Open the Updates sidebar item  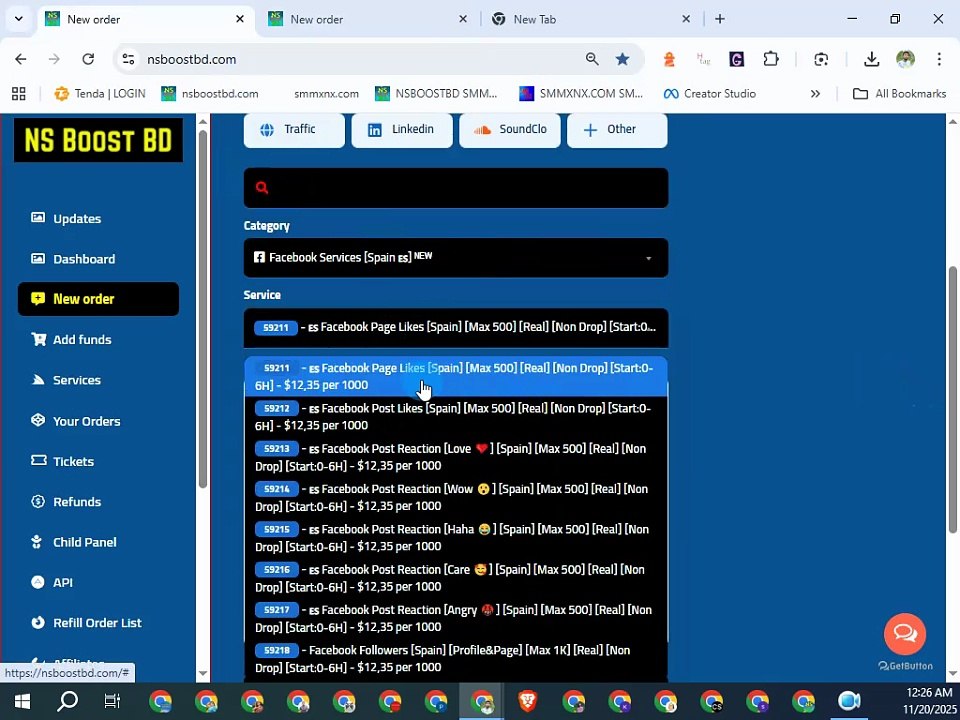66,219
